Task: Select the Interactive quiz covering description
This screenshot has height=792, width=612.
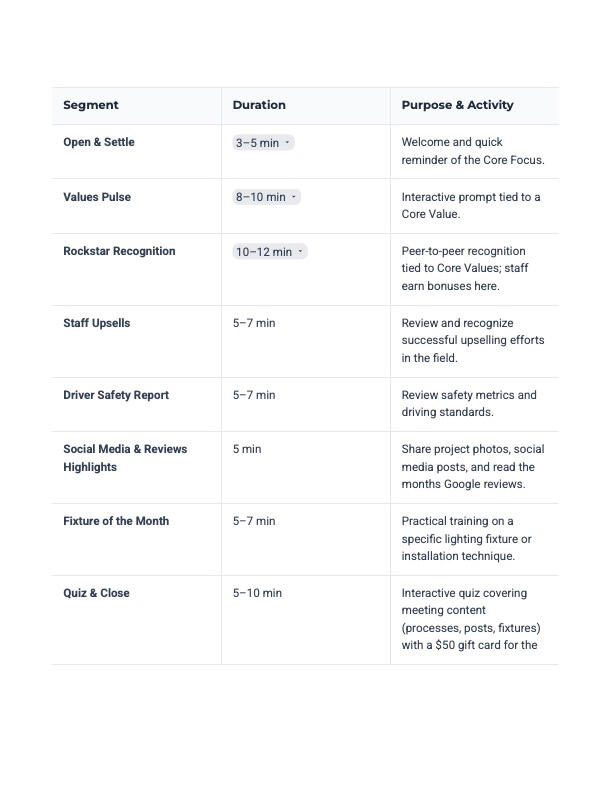Action: [471, 619]
